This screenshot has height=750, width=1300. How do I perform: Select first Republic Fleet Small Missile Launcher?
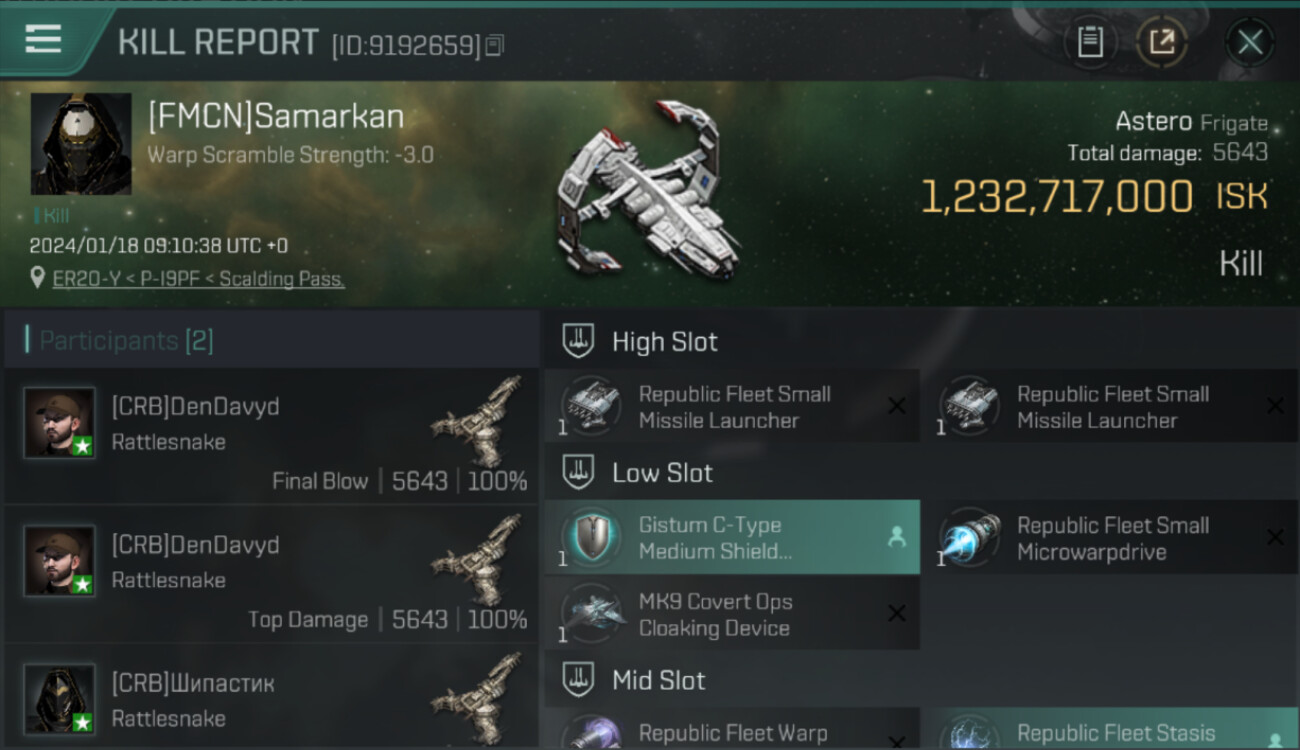732,407
